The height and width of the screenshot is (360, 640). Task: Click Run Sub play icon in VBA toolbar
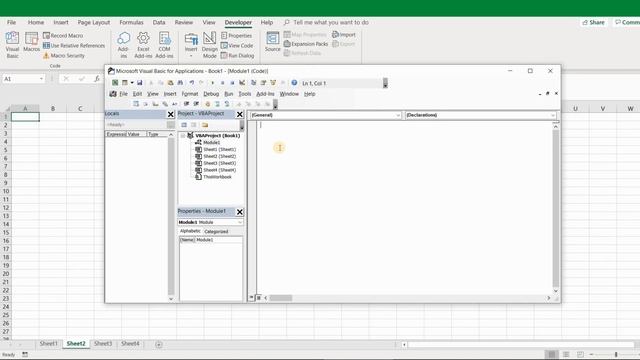(213, 83)
